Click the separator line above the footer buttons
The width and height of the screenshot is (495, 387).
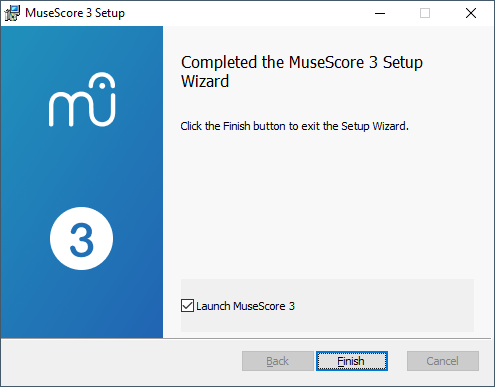coord(246,339)
